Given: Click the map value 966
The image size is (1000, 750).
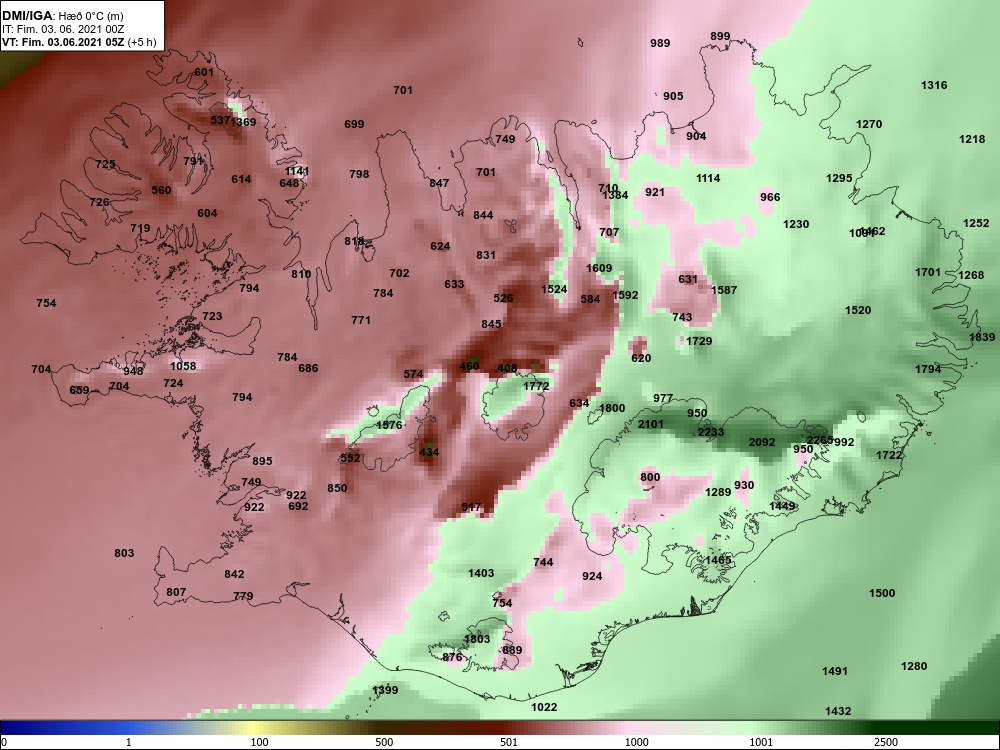Looking at the screenshot, I should pyautogui.click(x=770, y=197).
